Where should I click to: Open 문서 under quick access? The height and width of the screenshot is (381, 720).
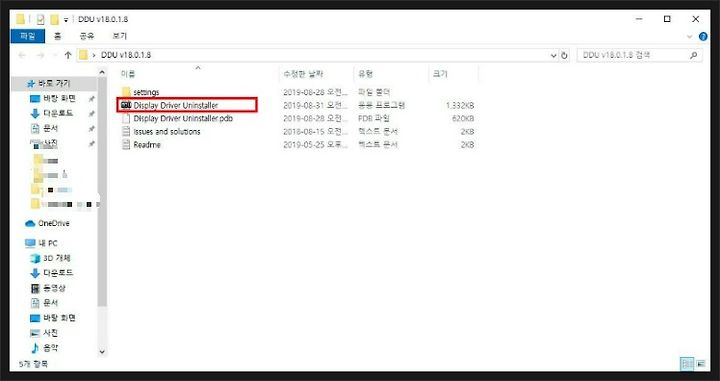coord(45,129)
